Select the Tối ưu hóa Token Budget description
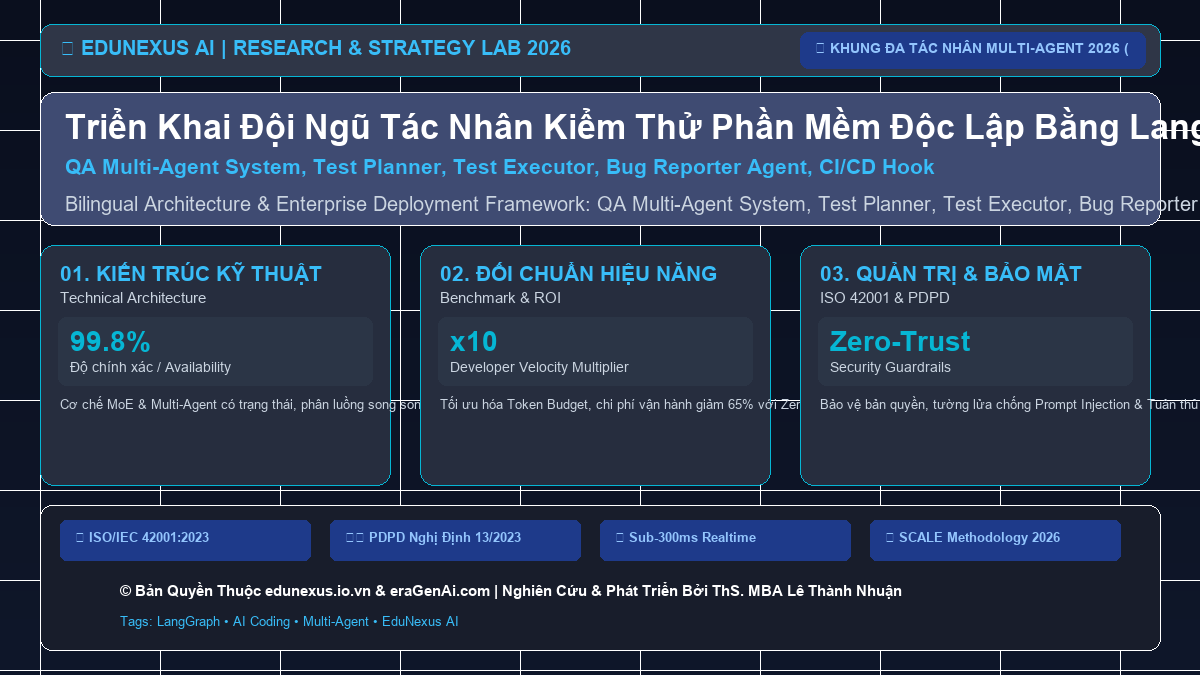 point(620,405)
